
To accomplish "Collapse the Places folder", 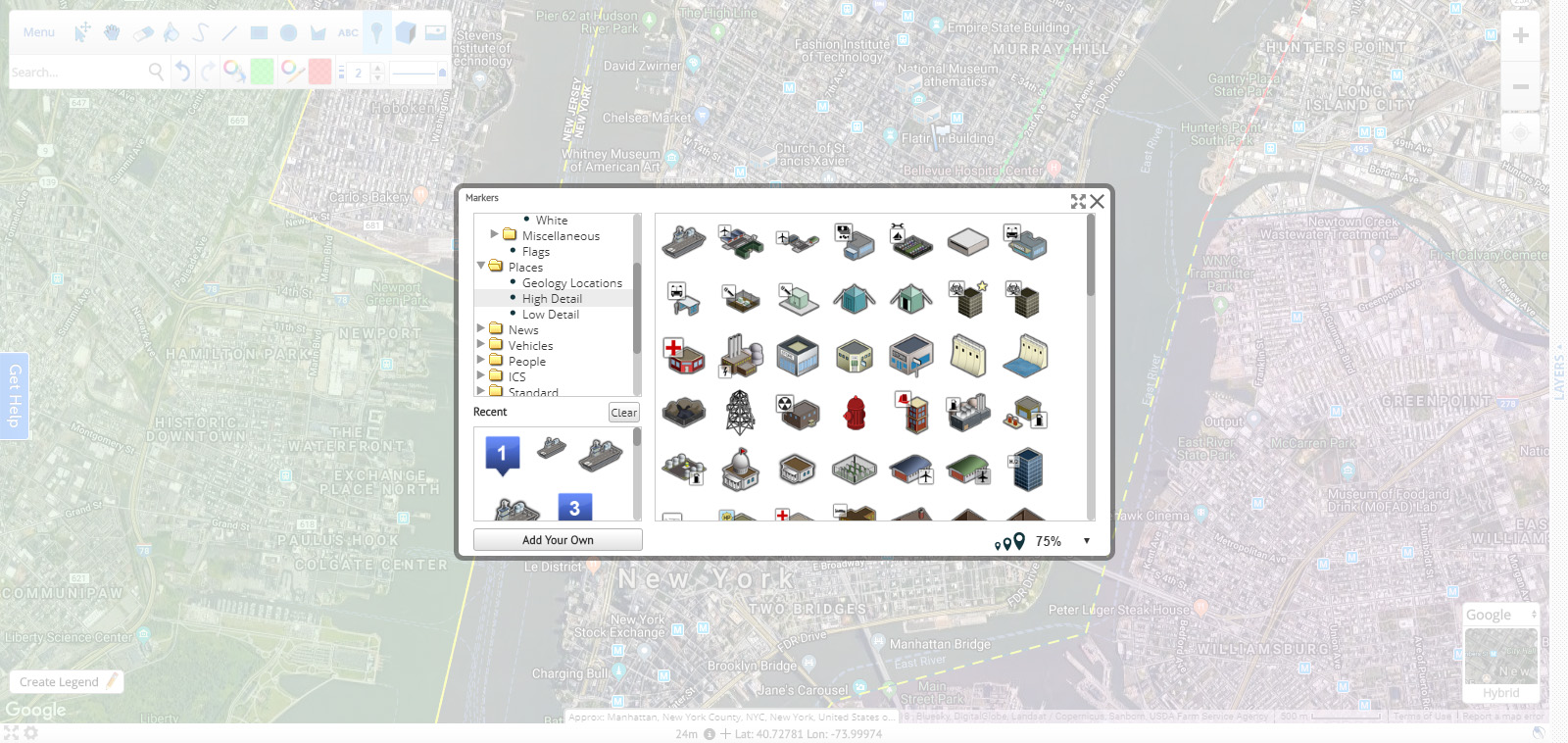I will 481,266.
